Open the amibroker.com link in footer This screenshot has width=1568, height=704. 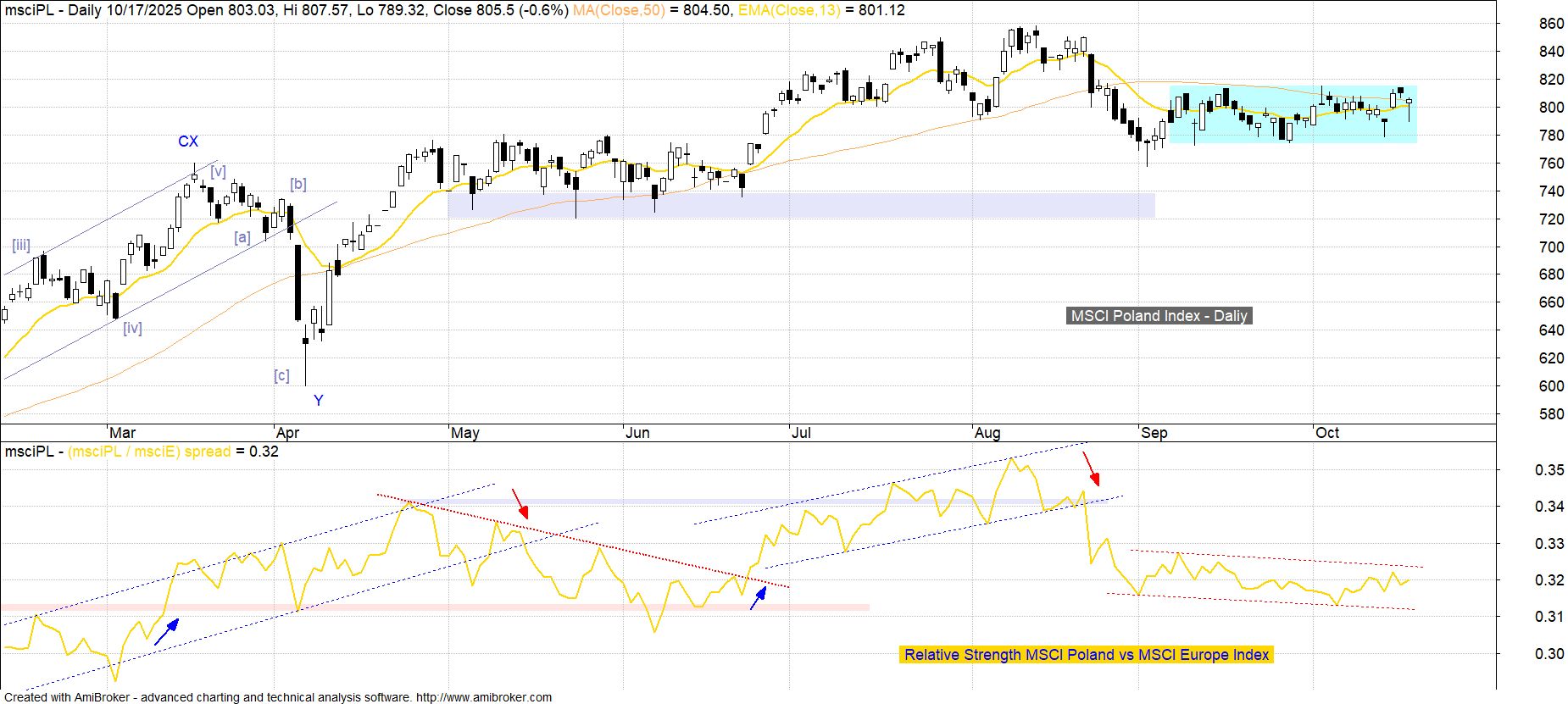[483, 697]
